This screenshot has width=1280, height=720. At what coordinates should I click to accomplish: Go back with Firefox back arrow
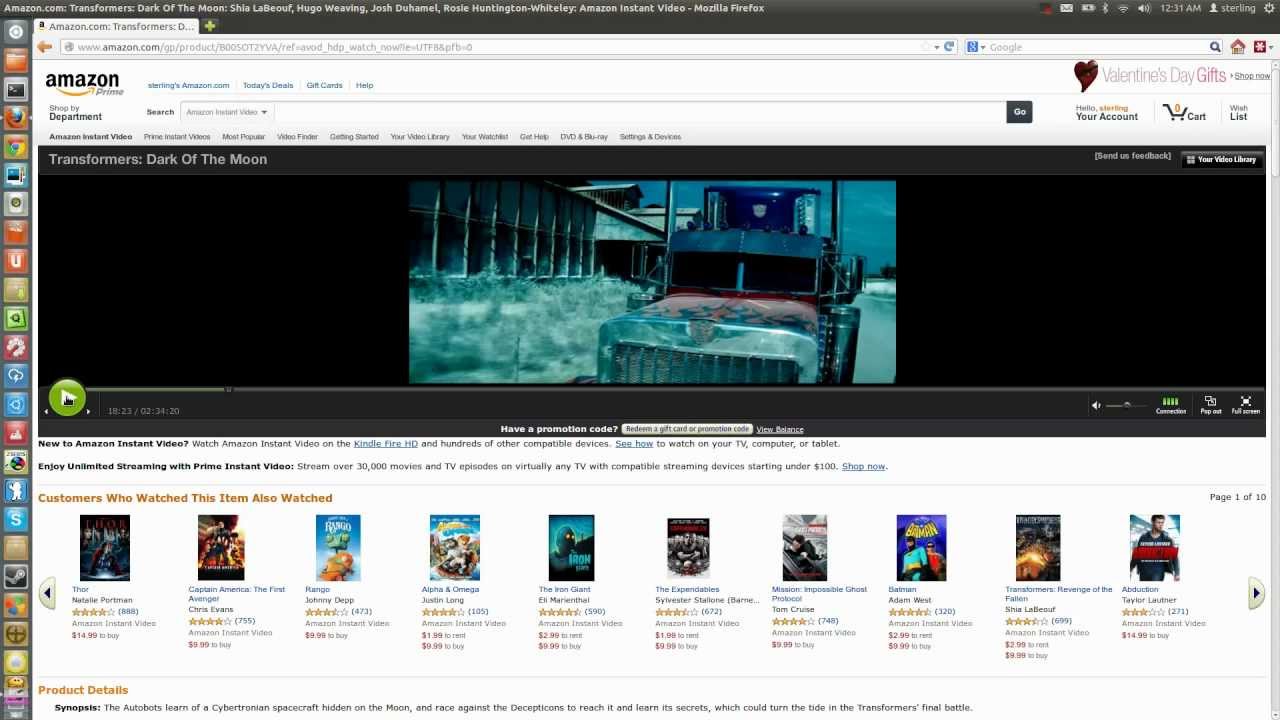point(44,47)
